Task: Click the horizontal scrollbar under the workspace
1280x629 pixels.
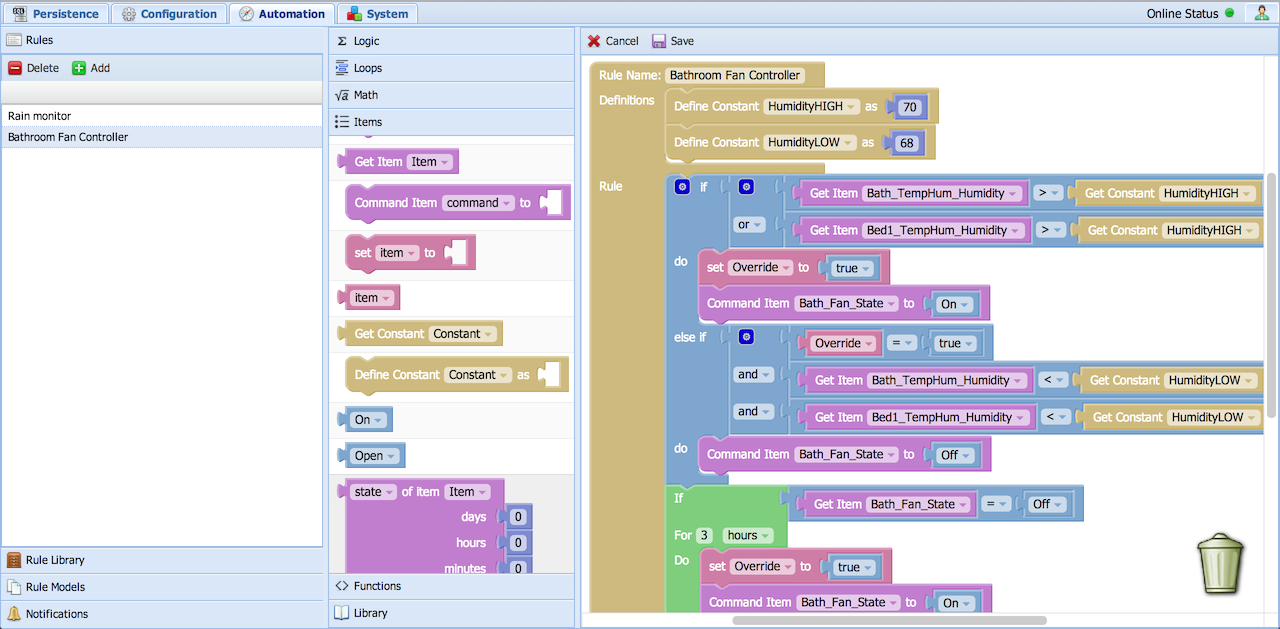Action: [x=889, y=620]
